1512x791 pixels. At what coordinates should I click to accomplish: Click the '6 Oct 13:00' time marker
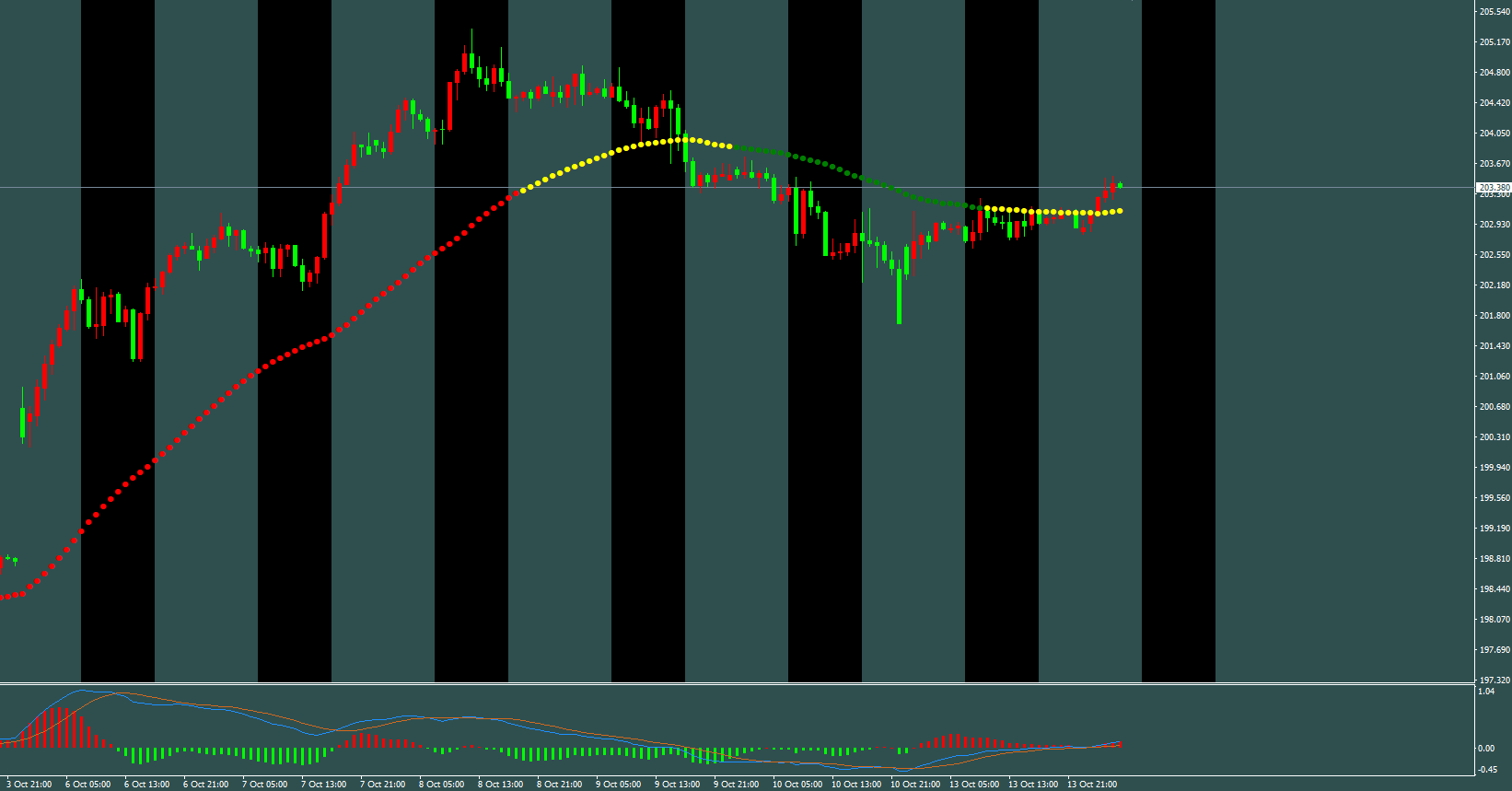click(146, 785)
